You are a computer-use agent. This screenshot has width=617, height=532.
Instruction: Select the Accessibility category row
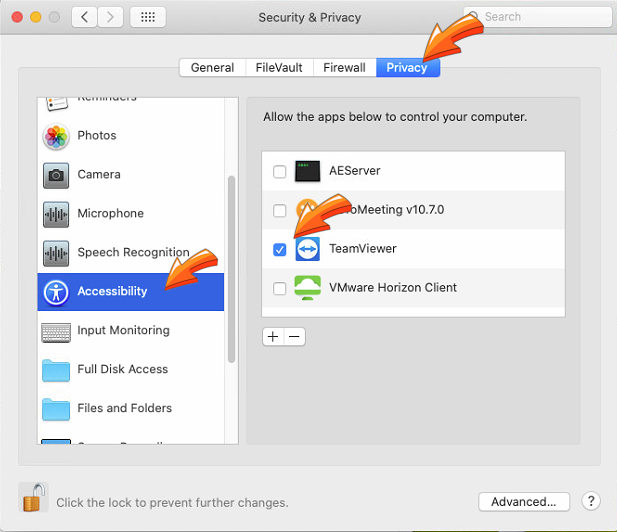131,292
